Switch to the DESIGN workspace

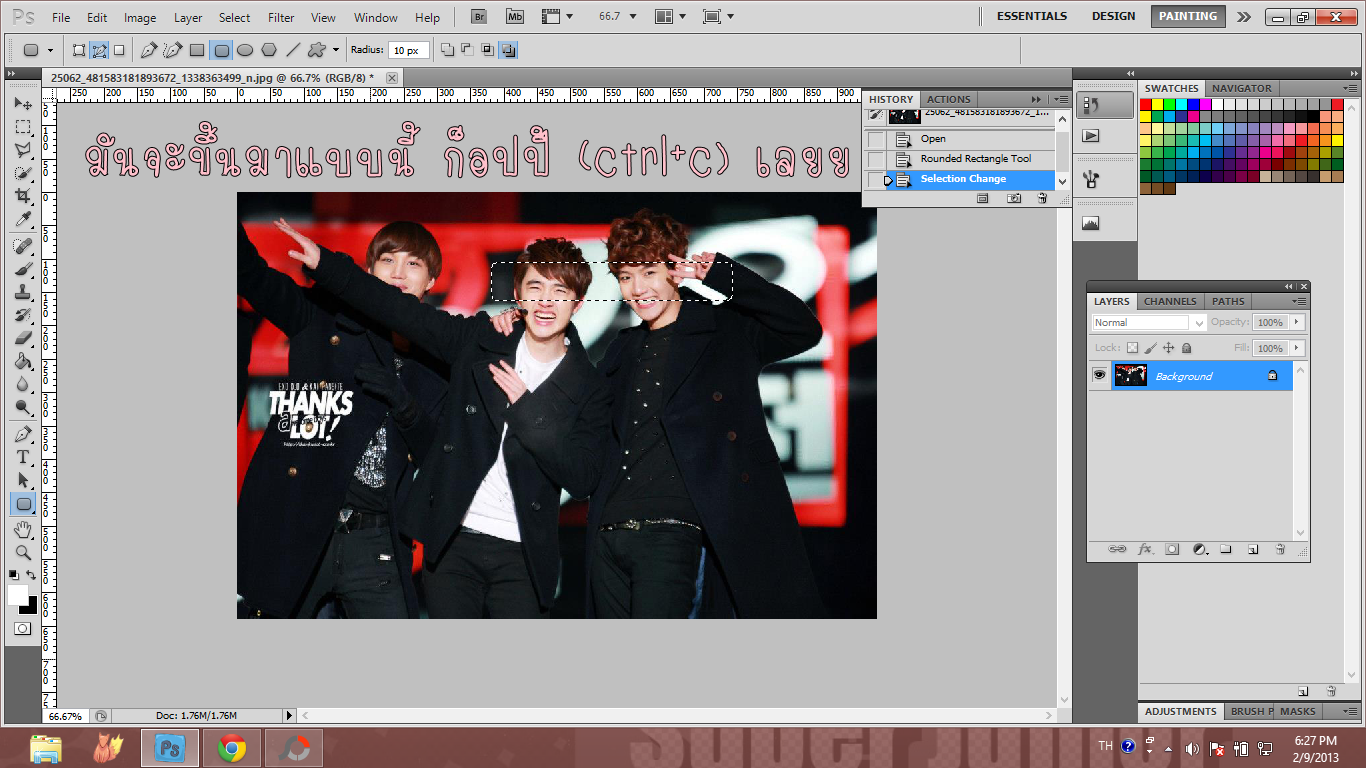point(1113,16)
